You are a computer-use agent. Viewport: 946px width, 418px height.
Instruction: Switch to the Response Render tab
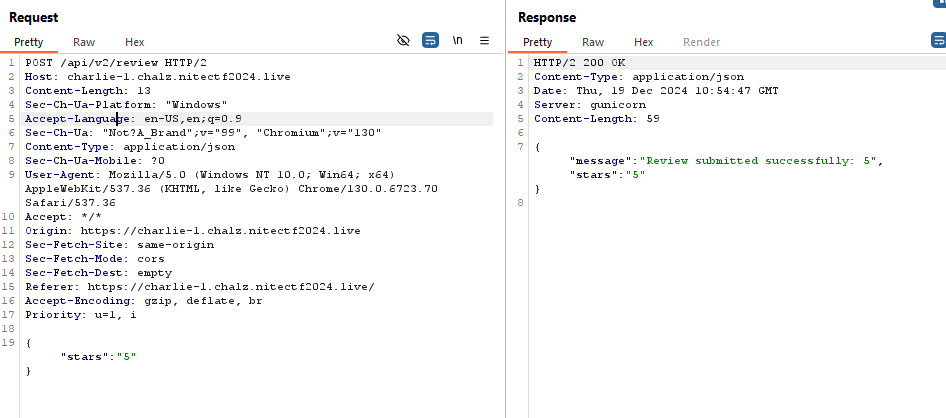coord(701,42)
